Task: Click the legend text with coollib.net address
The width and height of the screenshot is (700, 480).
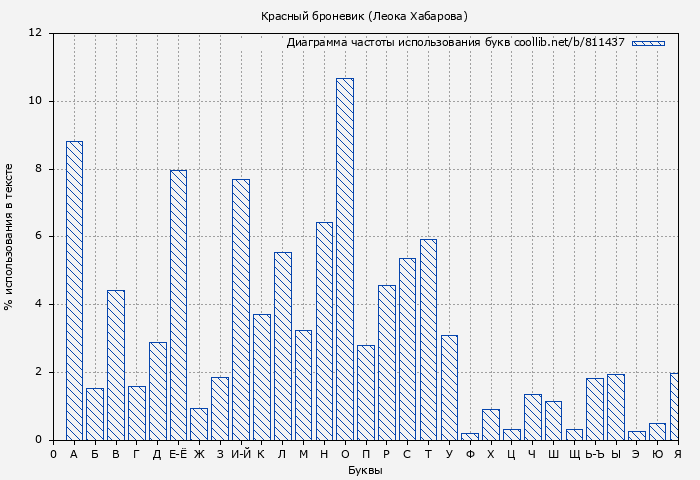Action: [455, 43]
